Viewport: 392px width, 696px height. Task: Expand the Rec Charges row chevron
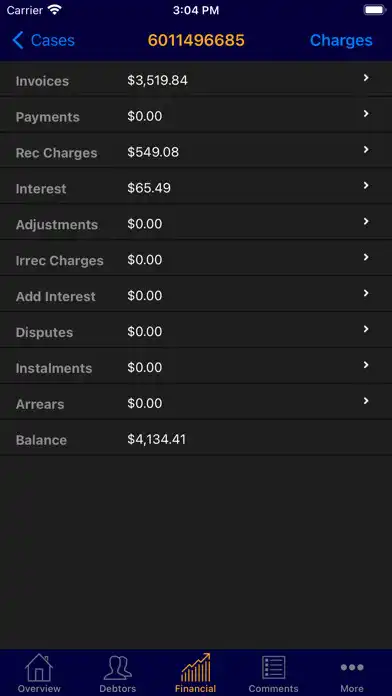click(x=366, y=150)
